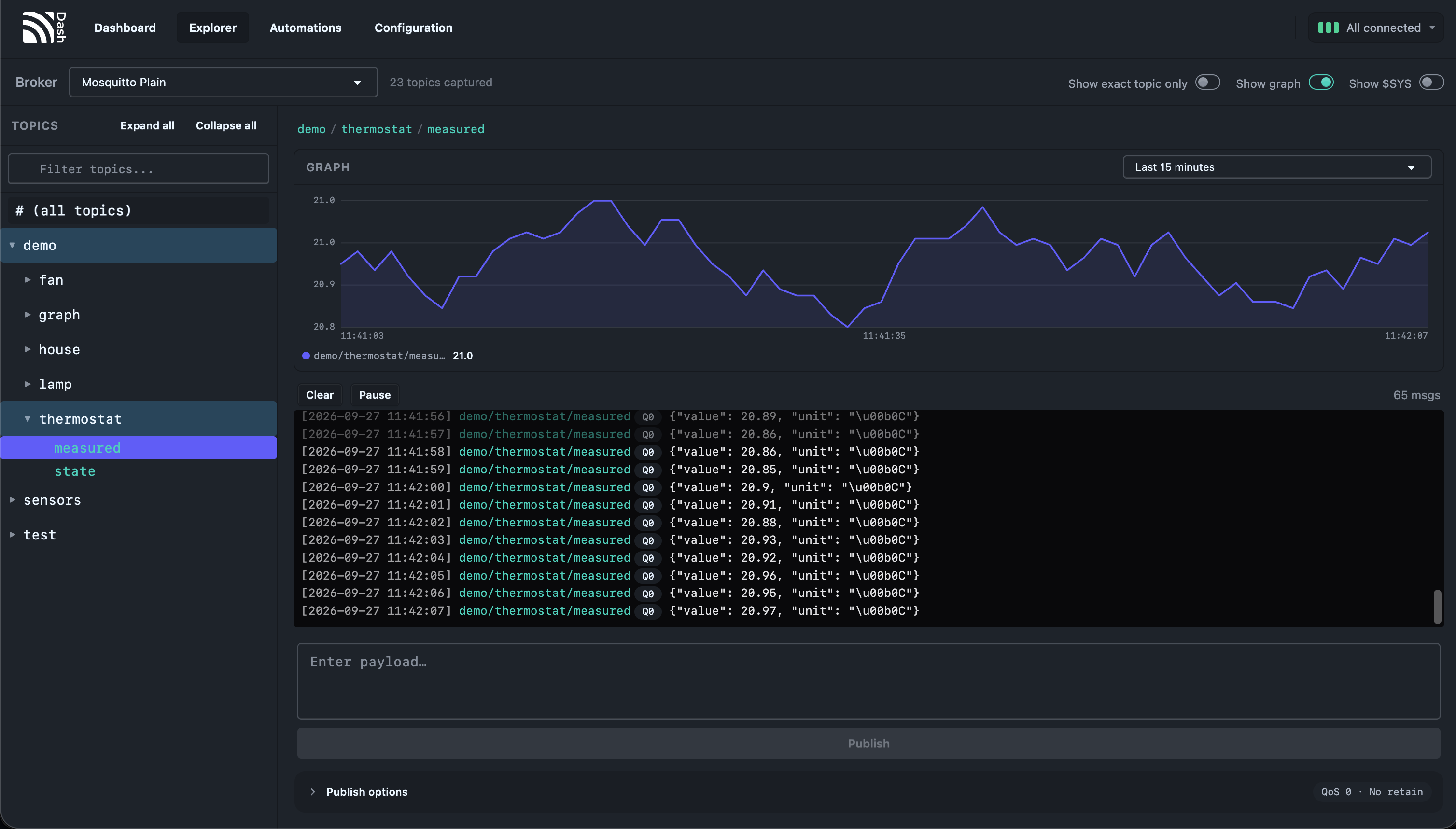The height and width of the screenshot is (829, 1456).
Task: Pause the message stream
Action: [374, 395]
